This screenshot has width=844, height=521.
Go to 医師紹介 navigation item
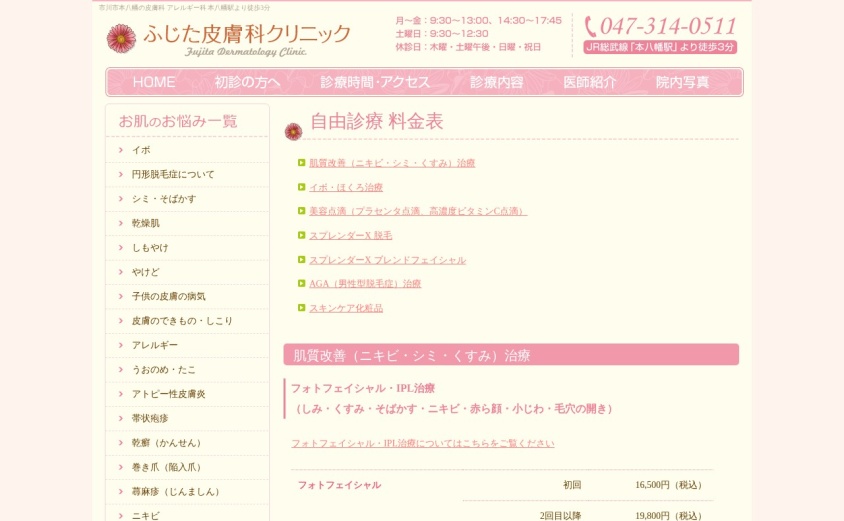pos(589,82)
